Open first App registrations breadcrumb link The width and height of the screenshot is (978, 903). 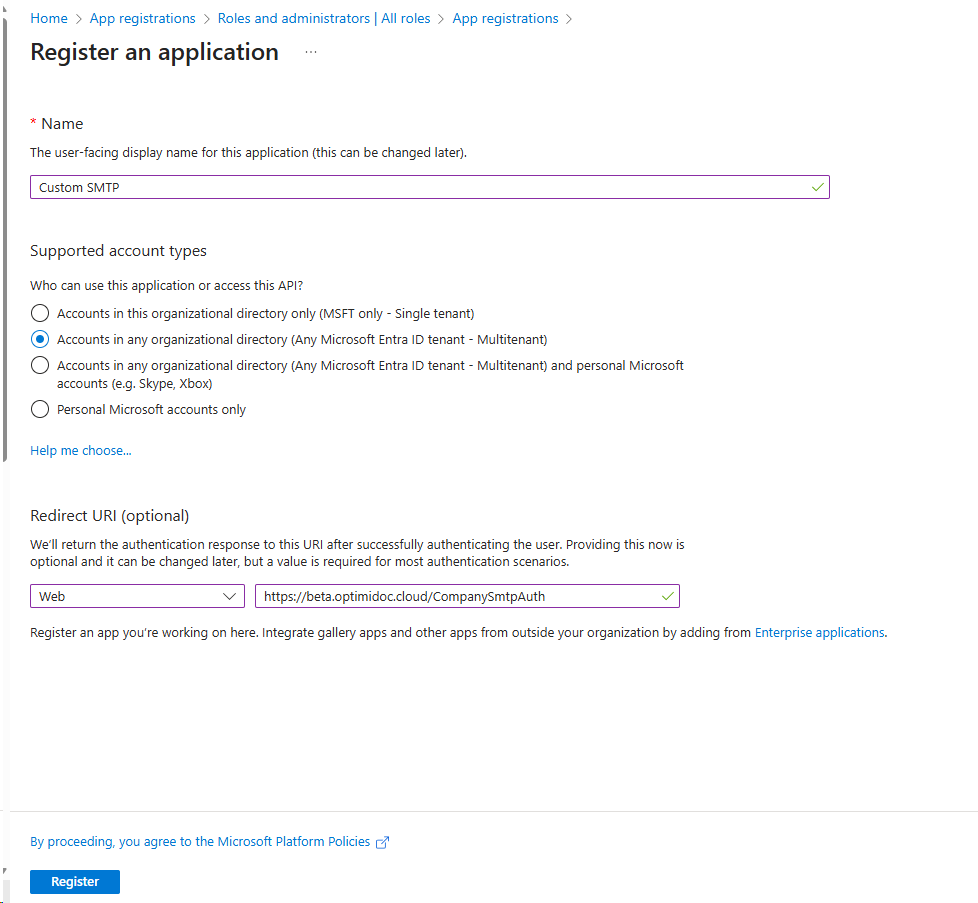pos(142,18)
